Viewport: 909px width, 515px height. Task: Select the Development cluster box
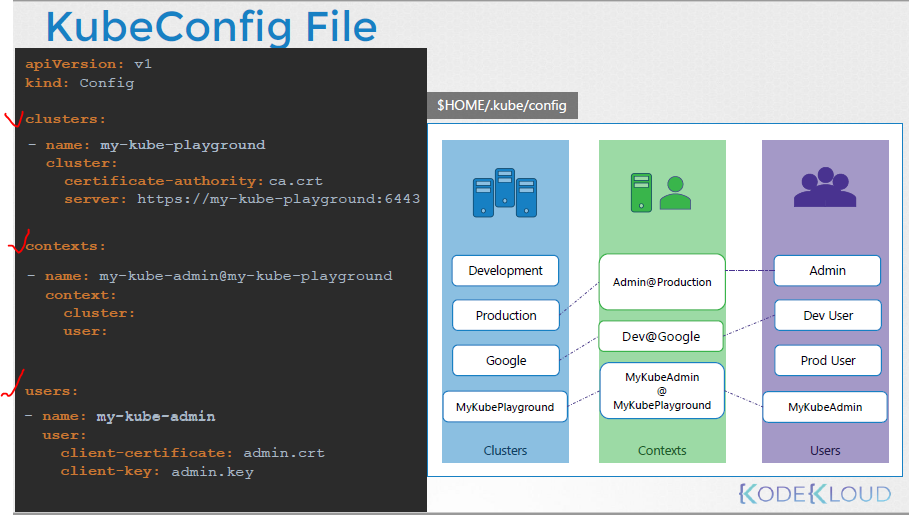coord(505,271)
